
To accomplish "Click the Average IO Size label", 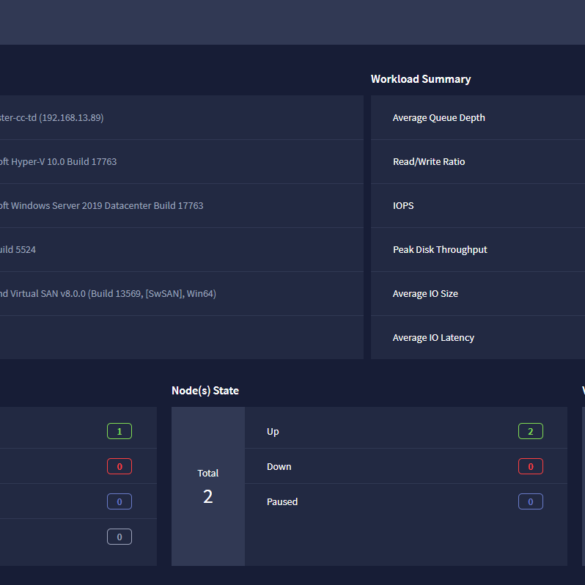I will coord(425,294).
